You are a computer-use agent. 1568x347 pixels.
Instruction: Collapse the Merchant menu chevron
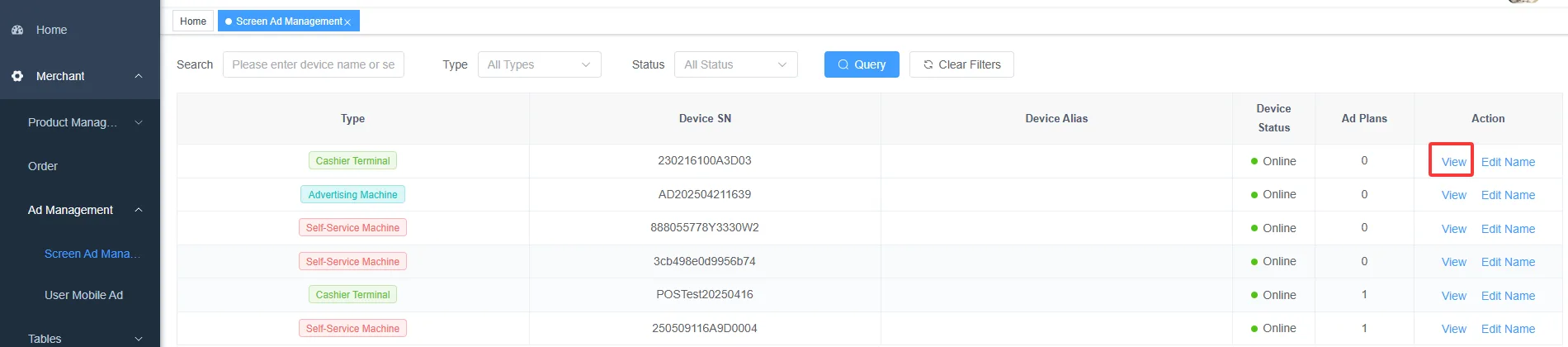[x=139, y=76]
